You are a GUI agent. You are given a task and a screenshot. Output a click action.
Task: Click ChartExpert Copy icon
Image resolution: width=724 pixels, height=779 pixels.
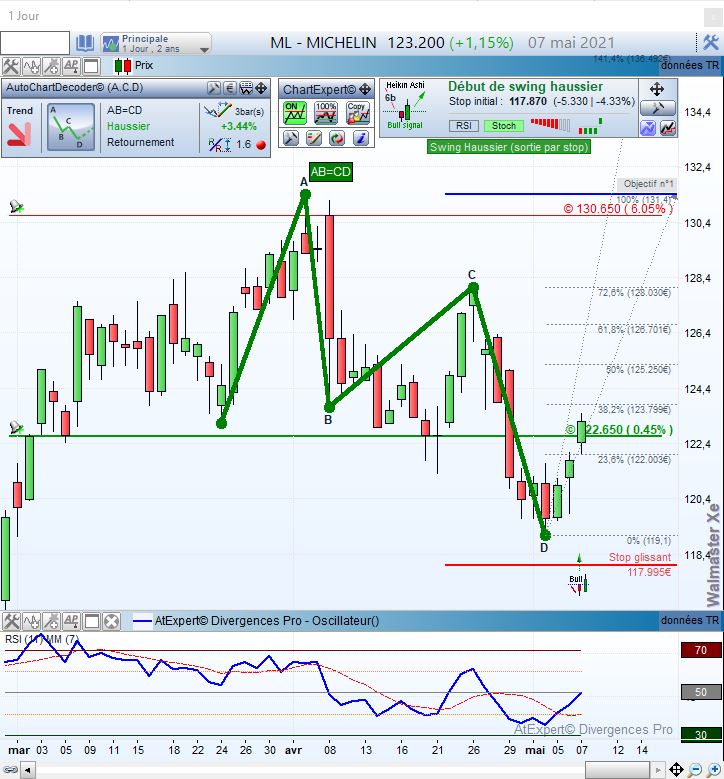click(358, 113)
